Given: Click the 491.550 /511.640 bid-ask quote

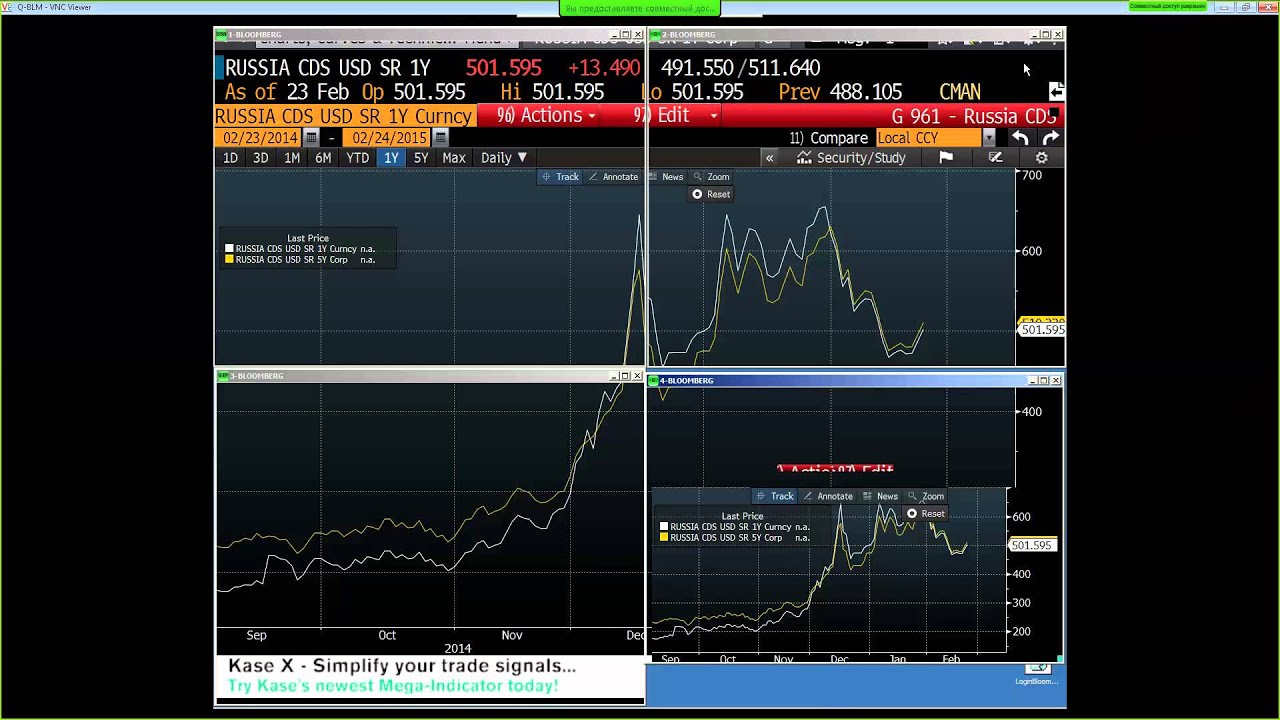Looking at the screenshot, I should pyautogui.click(x=740, y=68).
